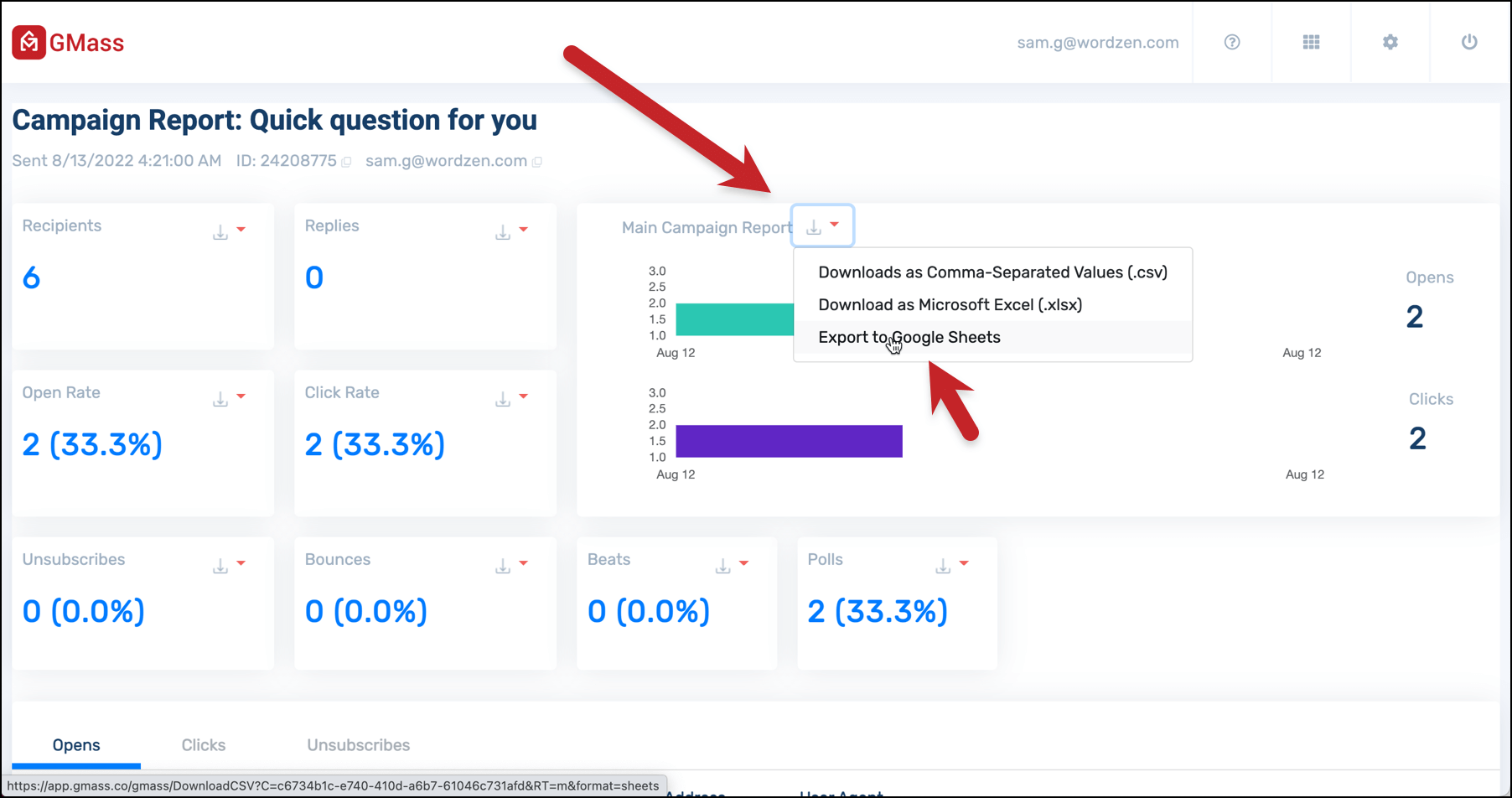Screen dimensions: 1512x798
Task: Click Click Rate value 2 (33.3%)
Action: pos(375,444)
